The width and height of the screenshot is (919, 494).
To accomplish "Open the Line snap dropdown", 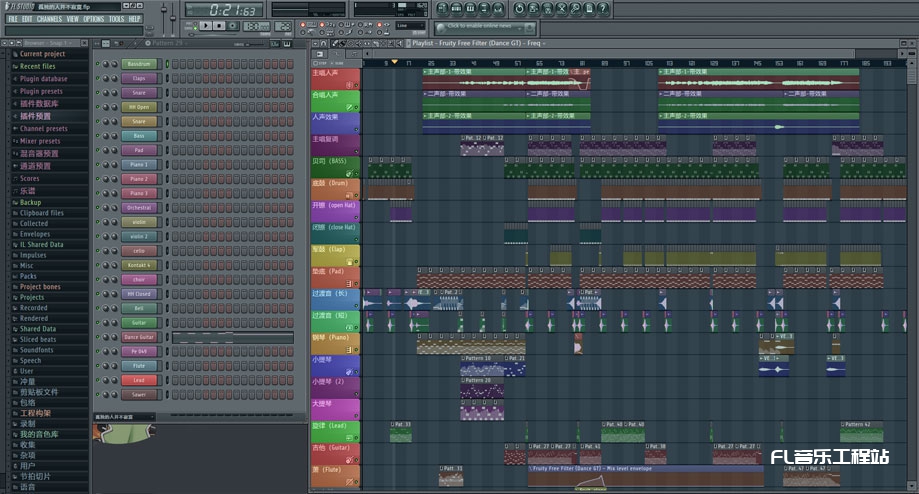I will click(x=410, y=25).
